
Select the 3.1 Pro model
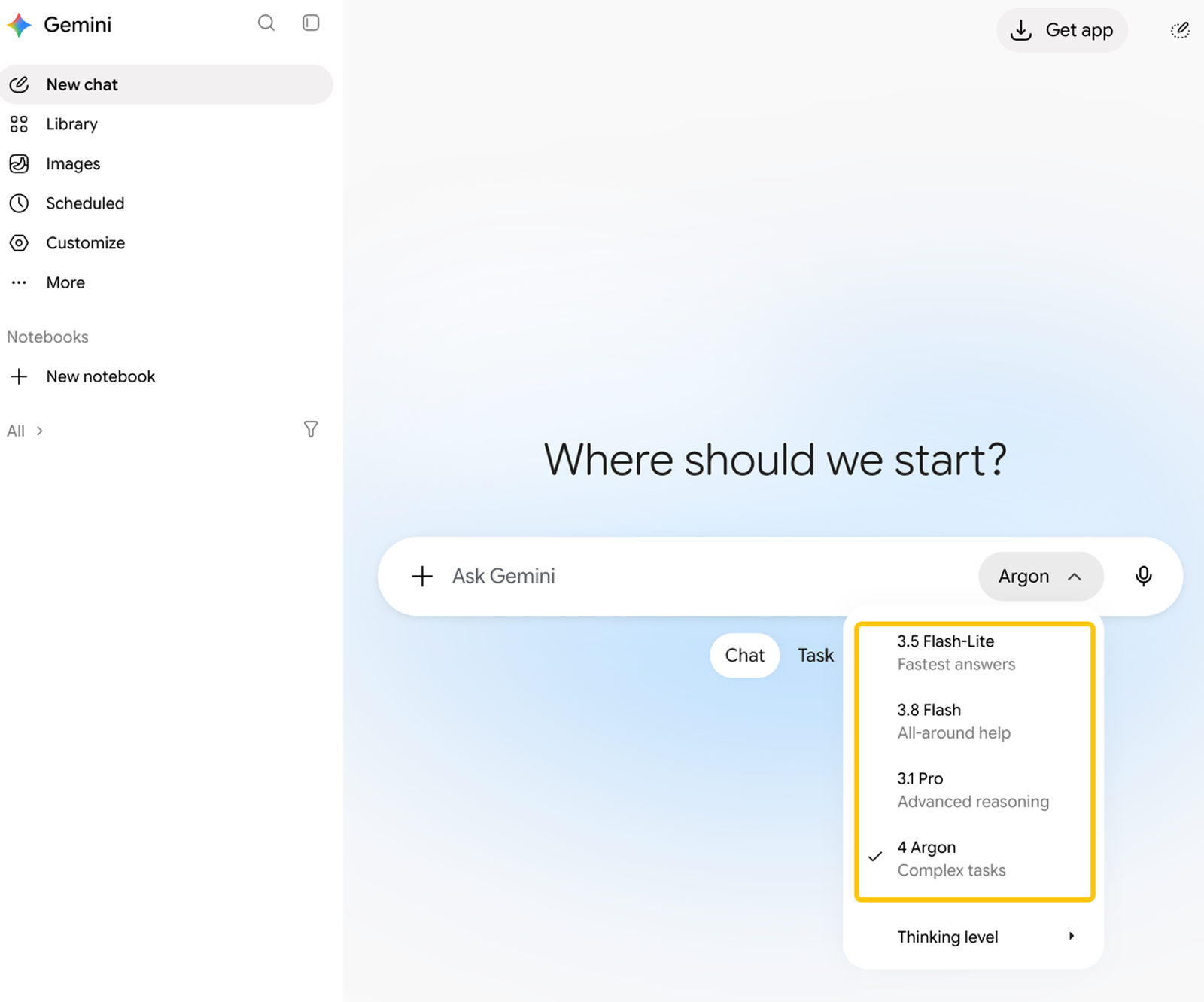click(x=974, y=790)
